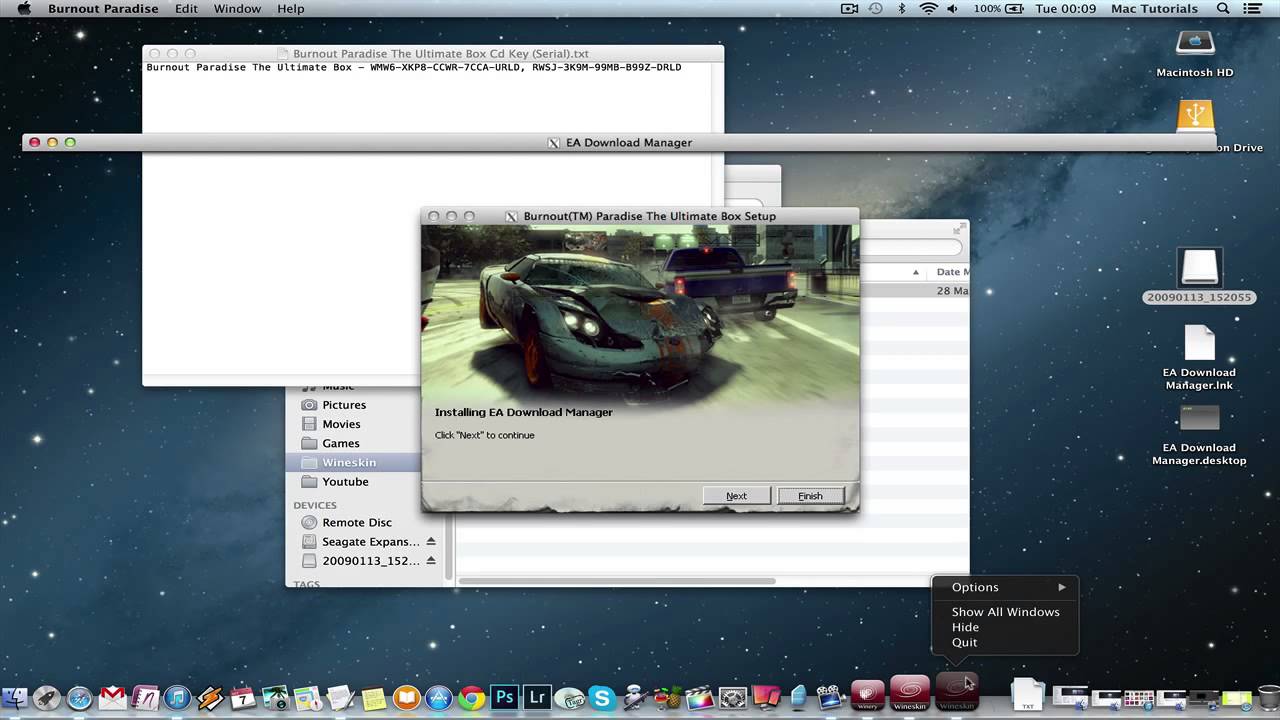Expand the Options submenu in dock menu
The height and width of the screenshot is (720, 1280).
click(x=1005, y=587)
